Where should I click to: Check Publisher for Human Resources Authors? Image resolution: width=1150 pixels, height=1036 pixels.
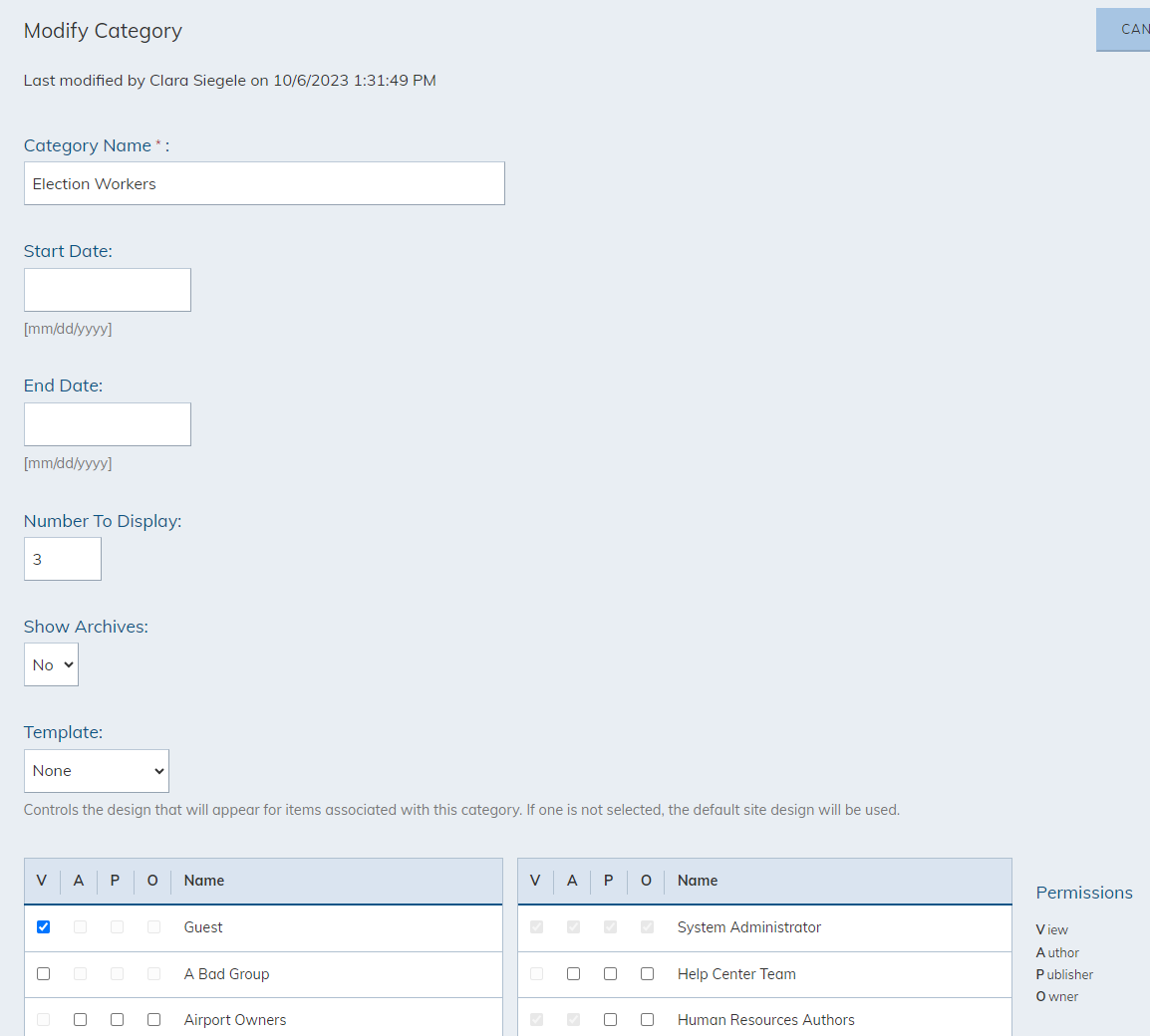click(610, 1019)
